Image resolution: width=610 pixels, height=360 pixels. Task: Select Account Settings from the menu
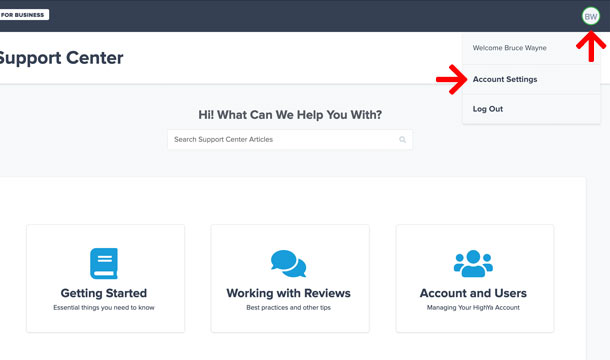(x=505, y=79)
